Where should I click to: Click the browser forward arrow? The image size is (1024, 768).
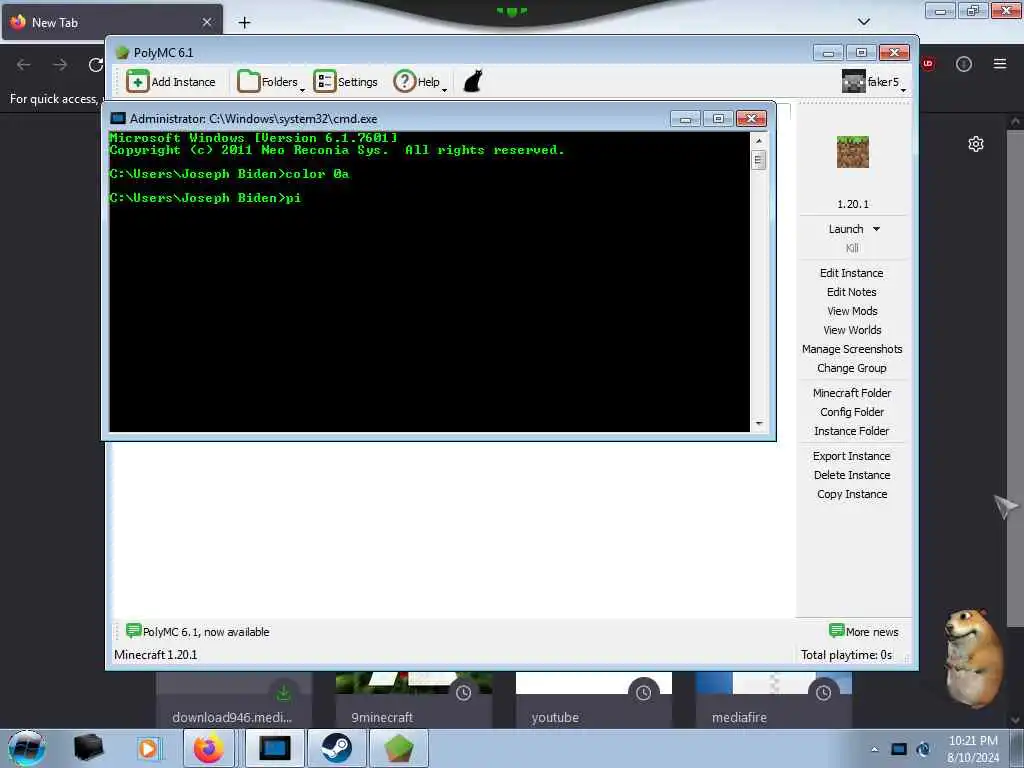(x=60, y=64)
